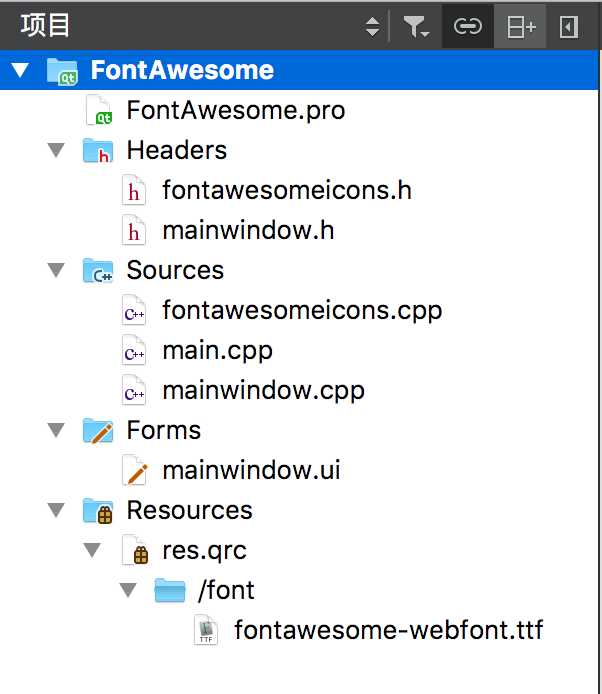
Task: Click the Sources C++ folder icon
Action: tap(98, 270)
